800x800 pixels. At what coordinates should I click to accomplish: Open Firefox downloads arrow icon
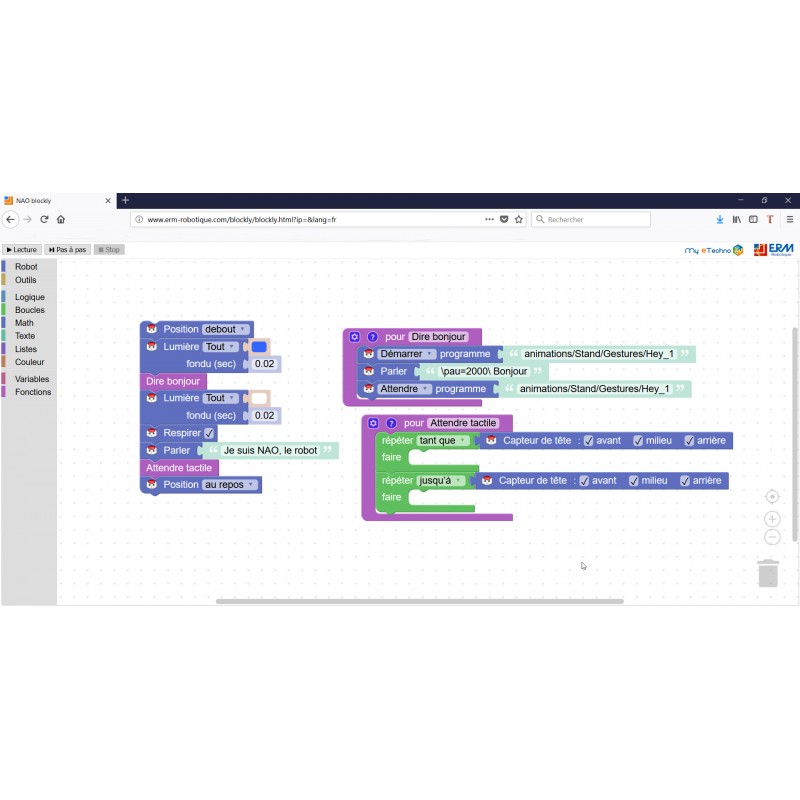pyautogui.click(x=719, y=219)
